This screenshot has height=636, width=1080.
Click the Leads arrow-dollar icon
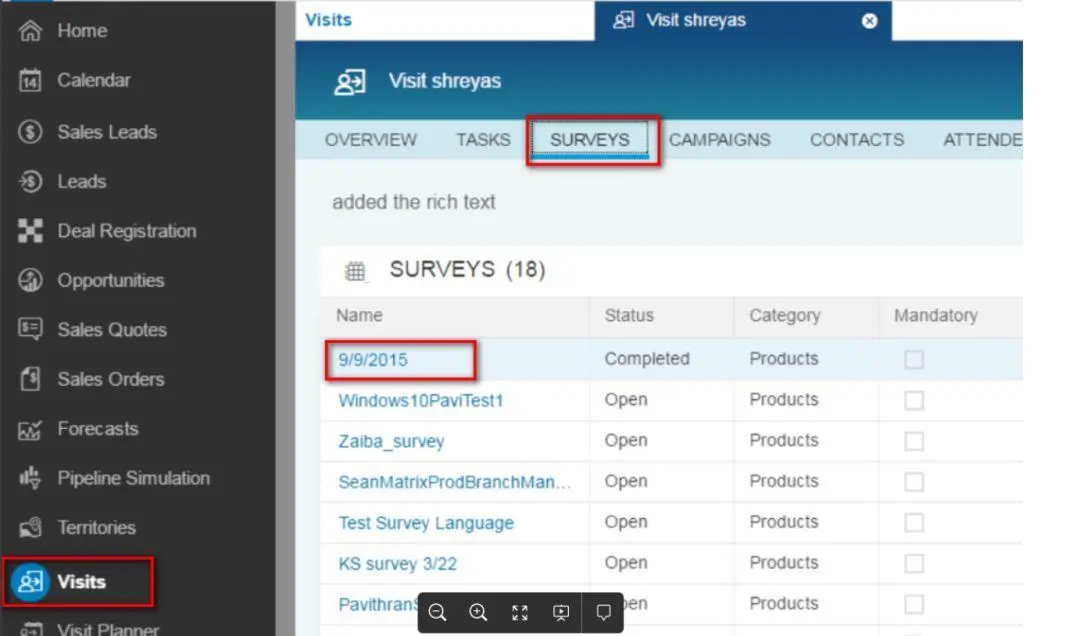30,181
